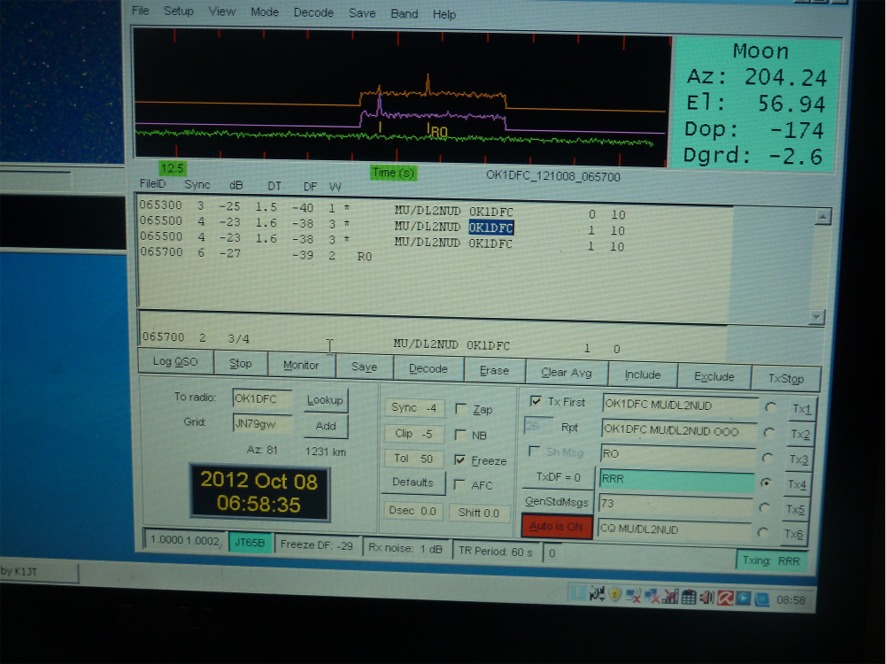
Task: Click the volume speaker tray icon
Action: tap(706, 597)
